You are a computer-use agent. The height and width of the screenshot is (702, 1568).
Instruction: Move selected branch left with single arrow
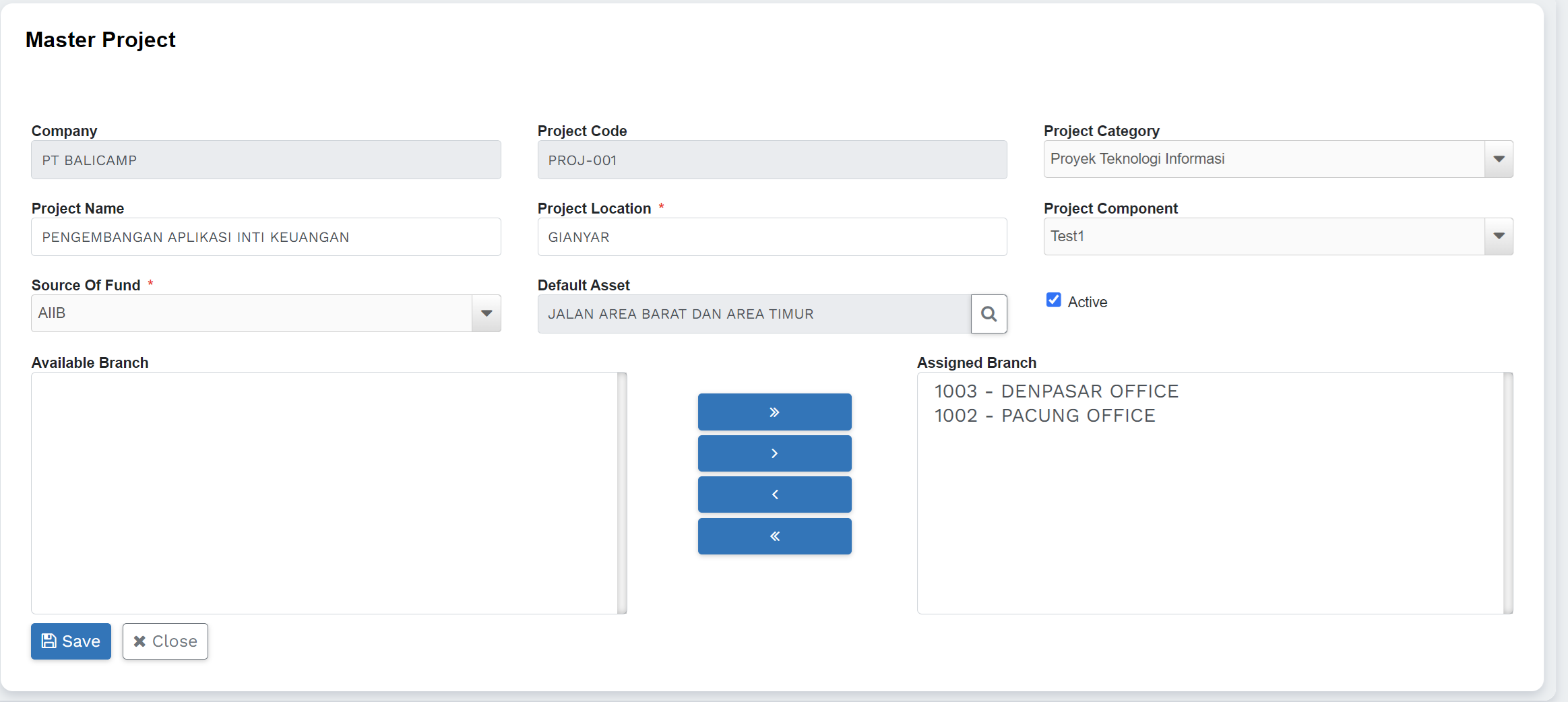pos(774,494)
